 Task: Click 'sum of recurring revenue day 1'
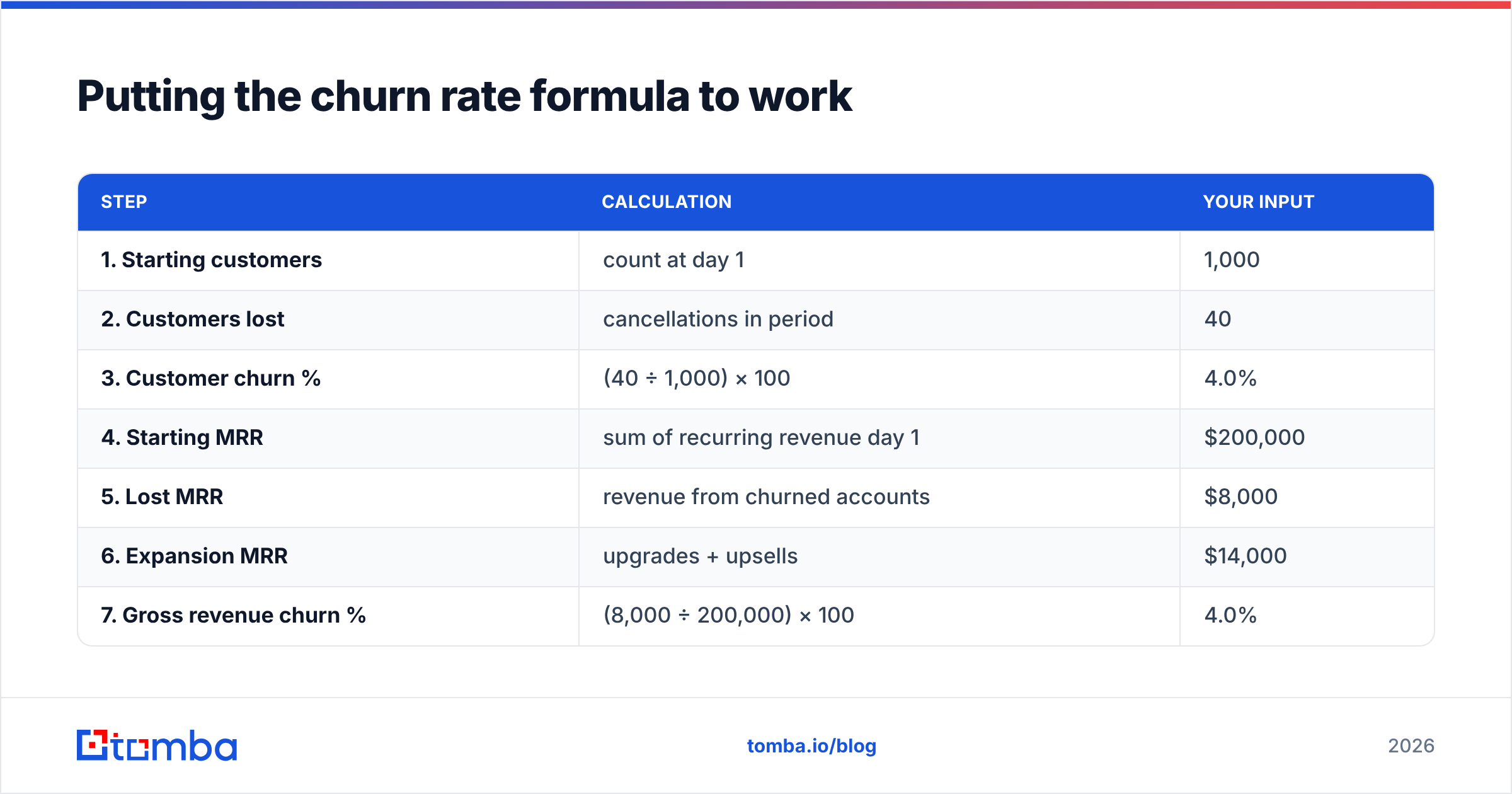(761, 438)
